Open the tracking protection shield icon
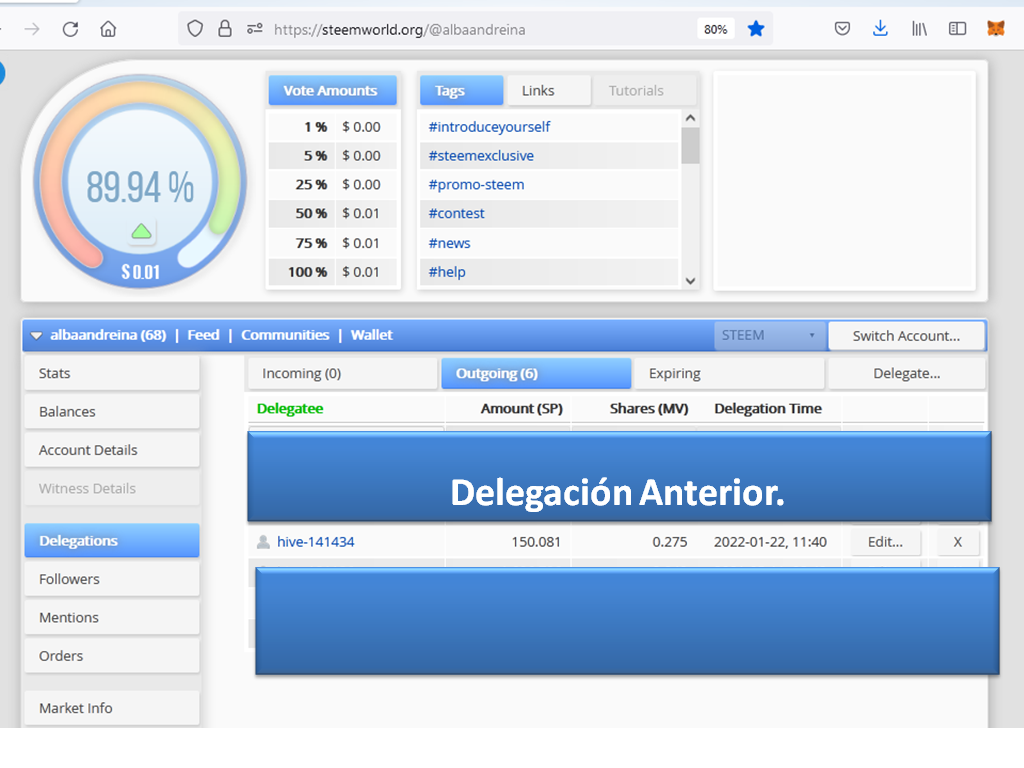1024x768 pixels. [195, 29]
